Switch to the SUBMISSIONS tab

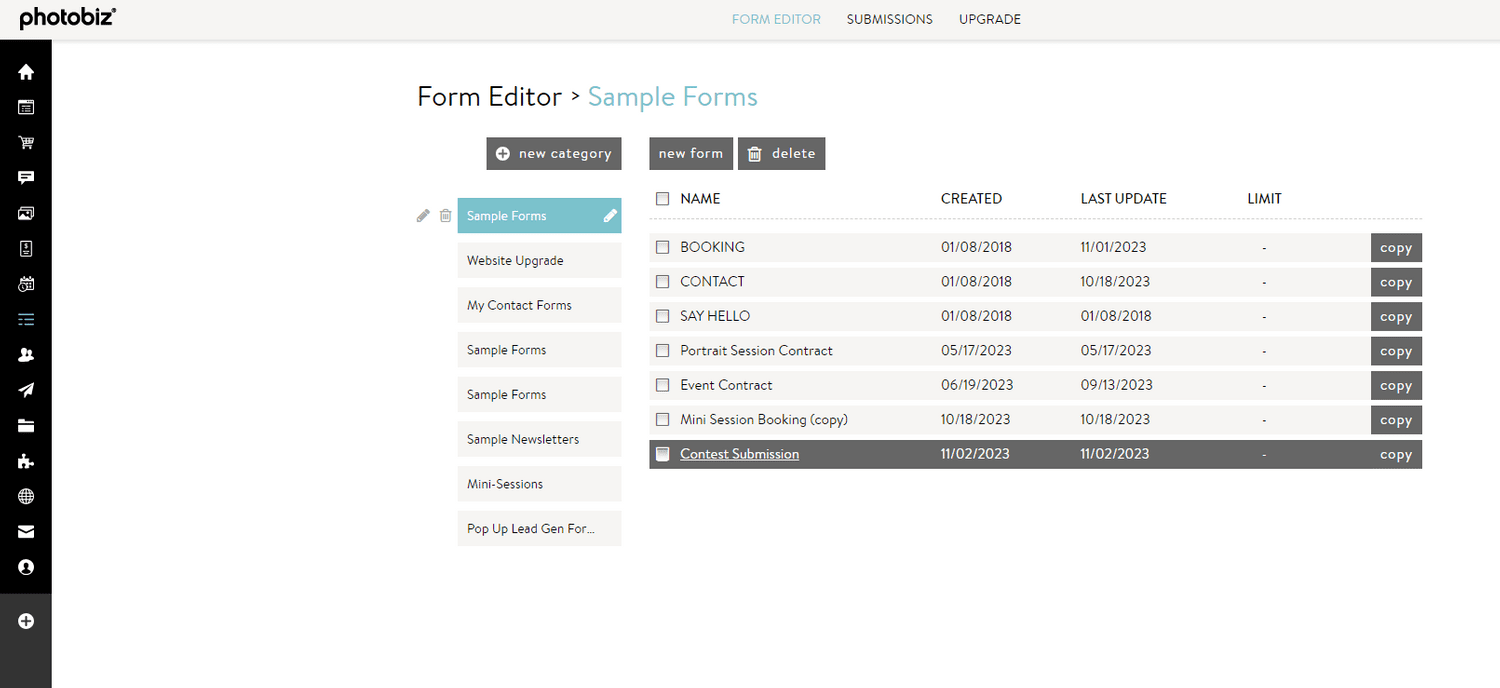(889, 19)
